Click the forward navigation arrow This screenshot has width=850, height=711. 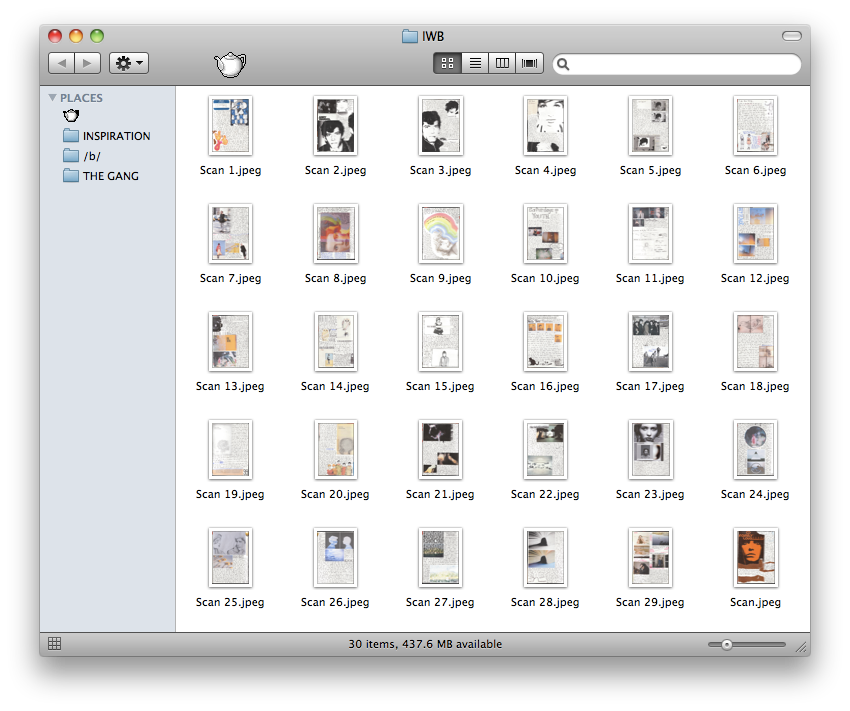coord(88,64)
